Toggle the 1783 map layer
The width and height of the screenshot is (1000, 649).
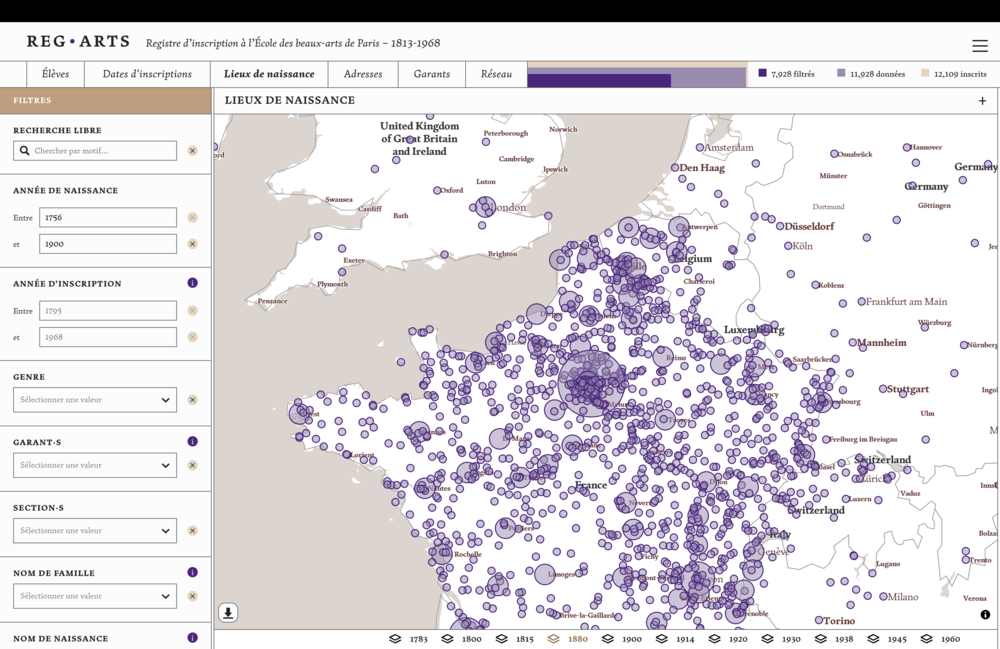click(x=408, y=639)
